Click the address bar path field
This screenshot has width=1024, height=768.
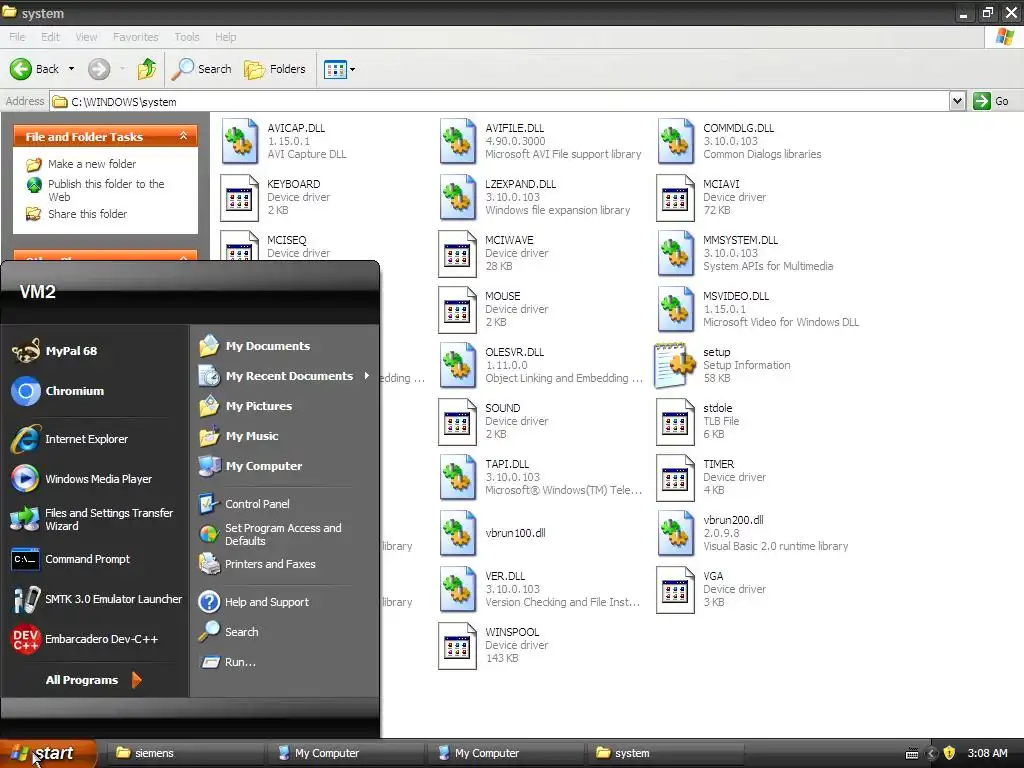pos(500,102)
